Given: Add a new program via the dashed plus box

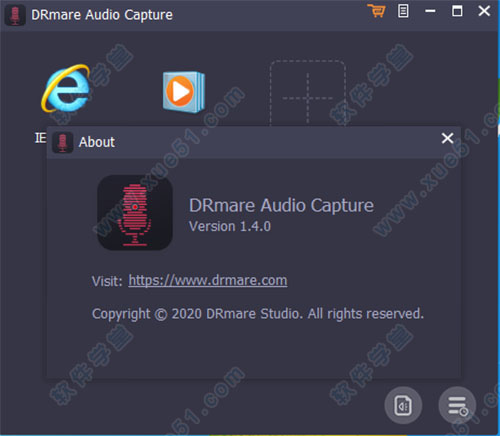Looking at the screenshot, I should (x=307, y=94).
